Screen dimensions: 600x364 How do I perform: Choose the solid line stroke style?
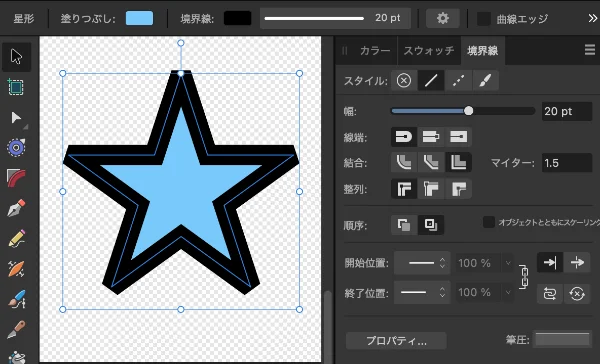click(x=431, y=81)
